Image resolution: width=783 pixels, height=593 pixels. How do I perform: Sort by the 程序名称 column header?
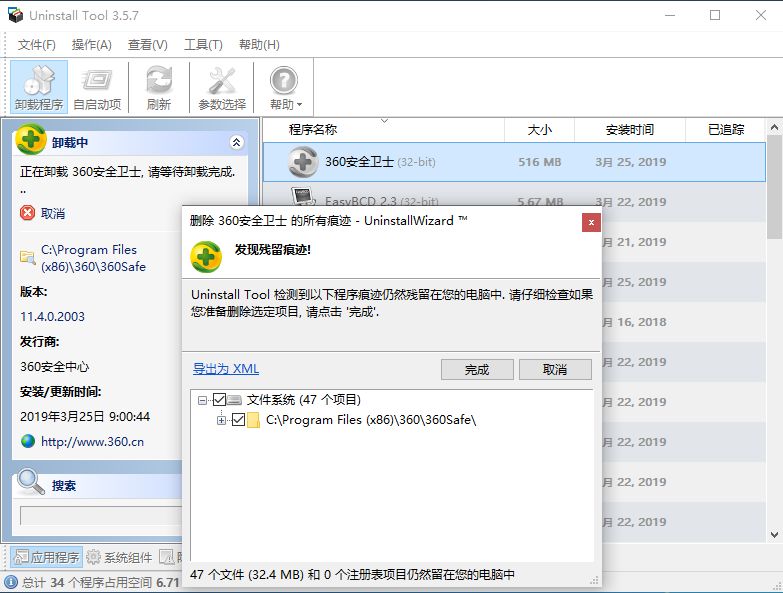[384, 130]
